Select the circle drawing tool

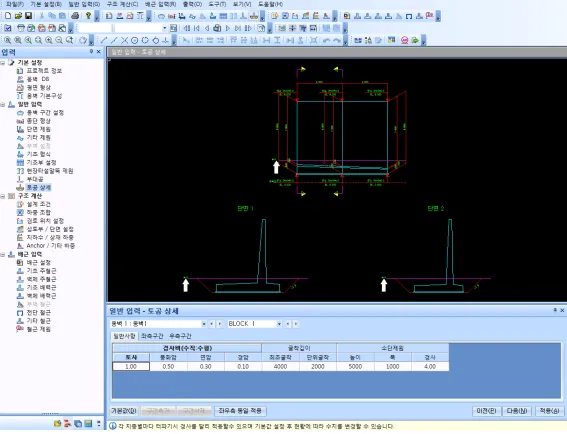point(135,40)
